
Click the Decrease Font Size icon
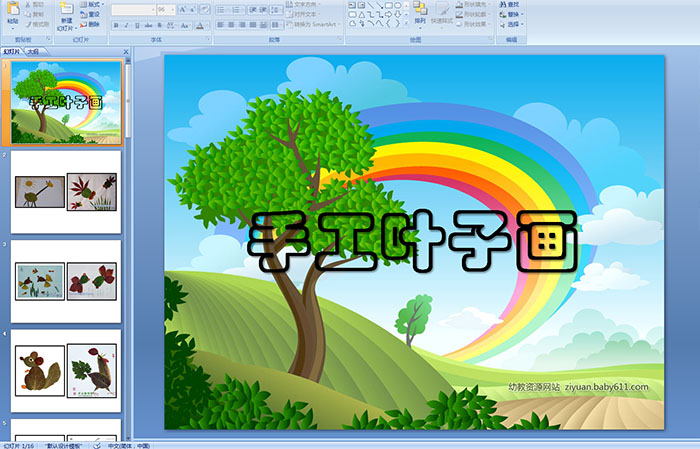193,10
